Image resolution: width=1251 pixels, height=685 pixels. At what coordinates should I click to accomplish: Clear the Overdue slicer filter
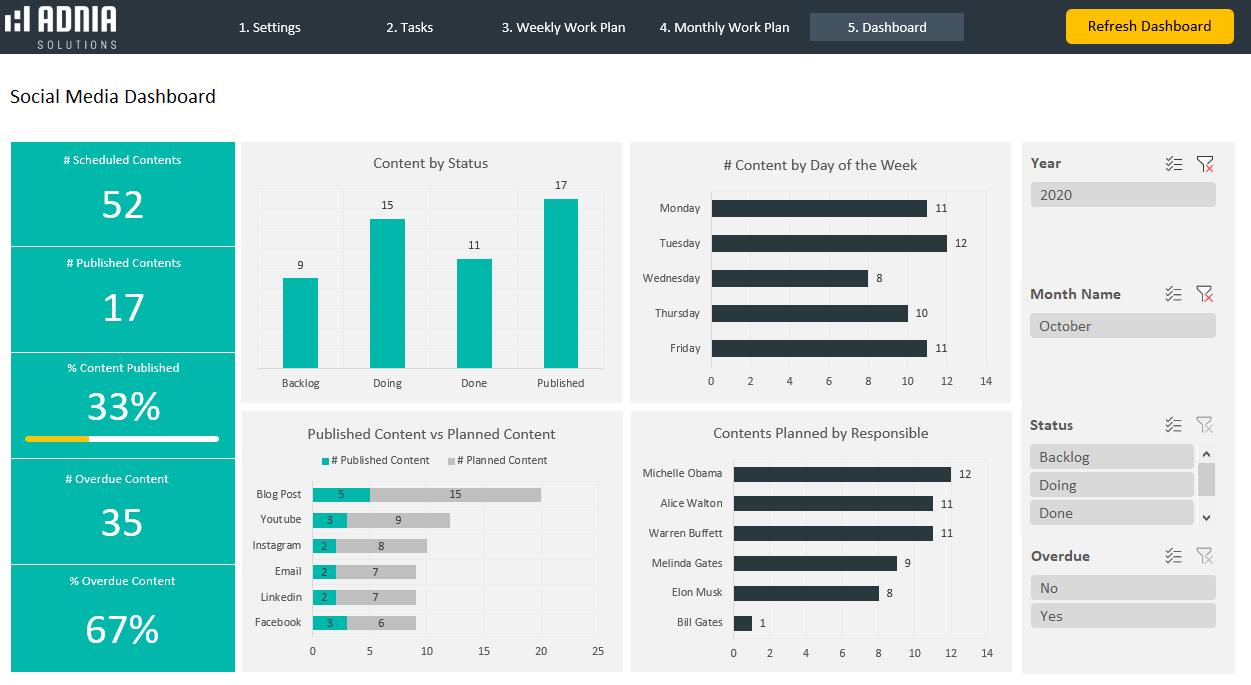tap(1205, 556)
